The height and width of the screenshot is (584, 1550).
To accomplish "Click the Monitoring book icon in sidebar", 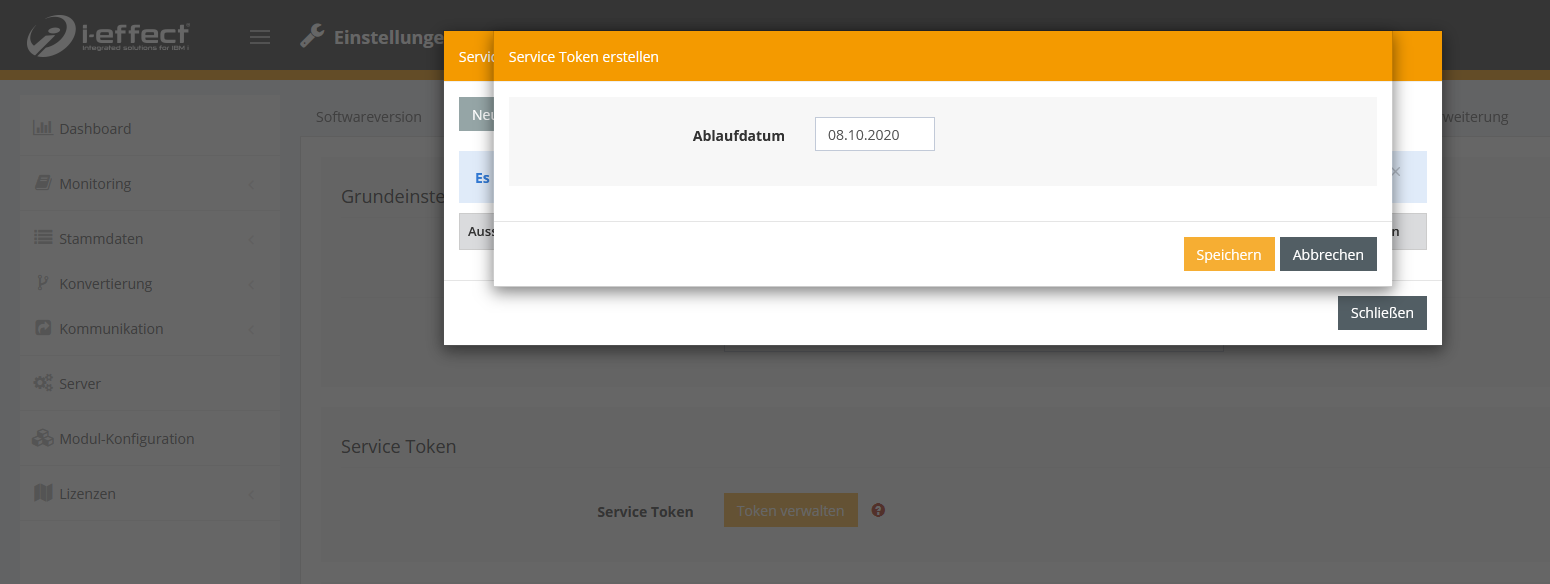I will 42,183.
